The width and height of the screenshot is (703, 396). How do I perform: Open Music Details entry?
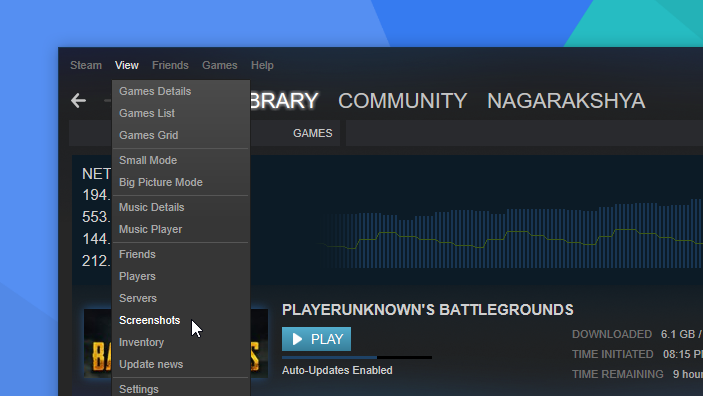[x=181, y=207]
